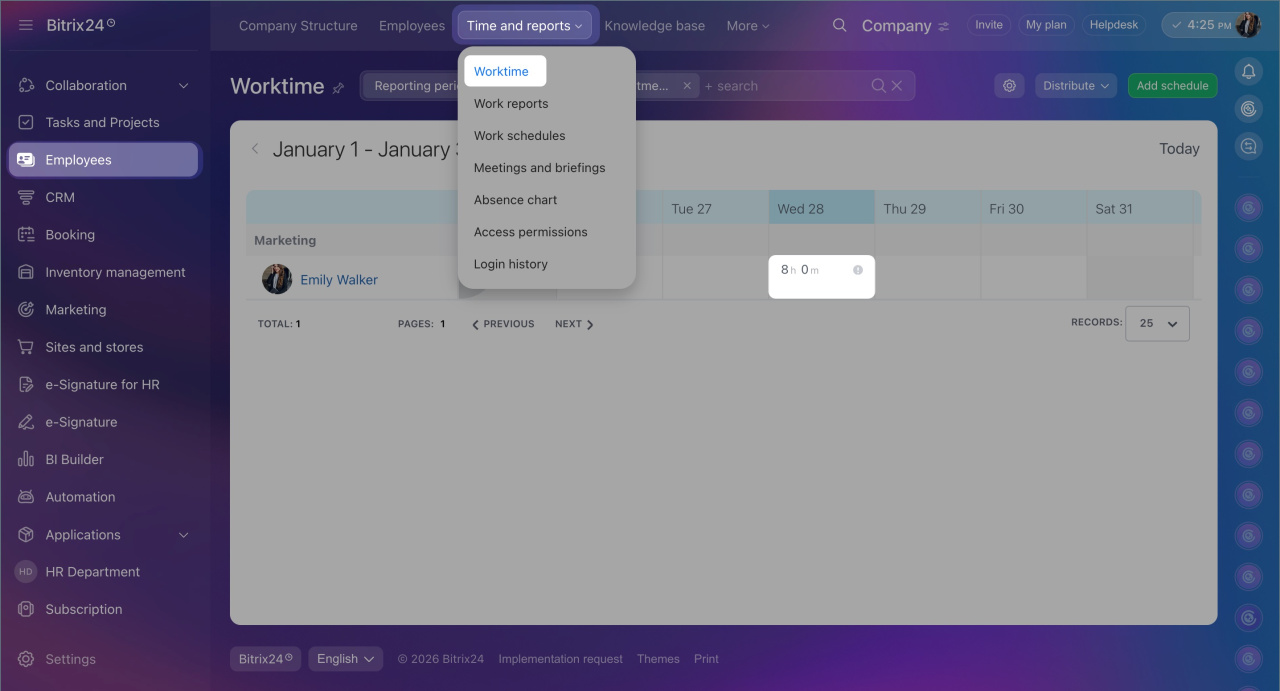Open the Distribute dropdown
This screenshot has height=691, width=1280.
1076,86
